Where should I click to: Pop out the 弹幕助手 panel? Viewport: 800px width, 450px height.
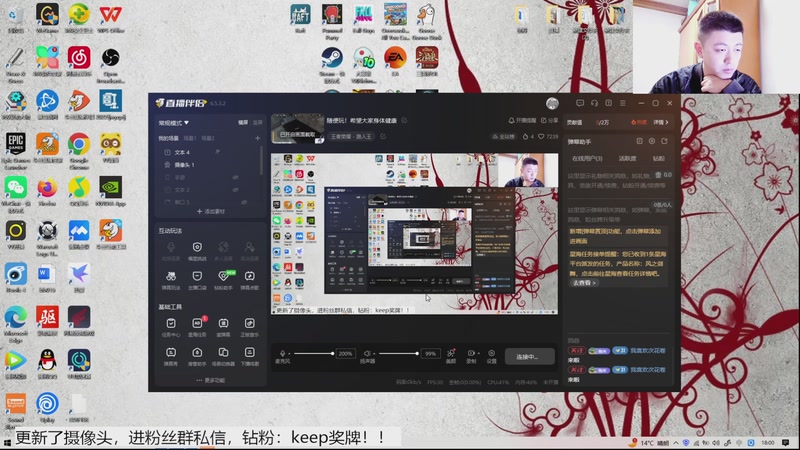[x=664, y=141]
